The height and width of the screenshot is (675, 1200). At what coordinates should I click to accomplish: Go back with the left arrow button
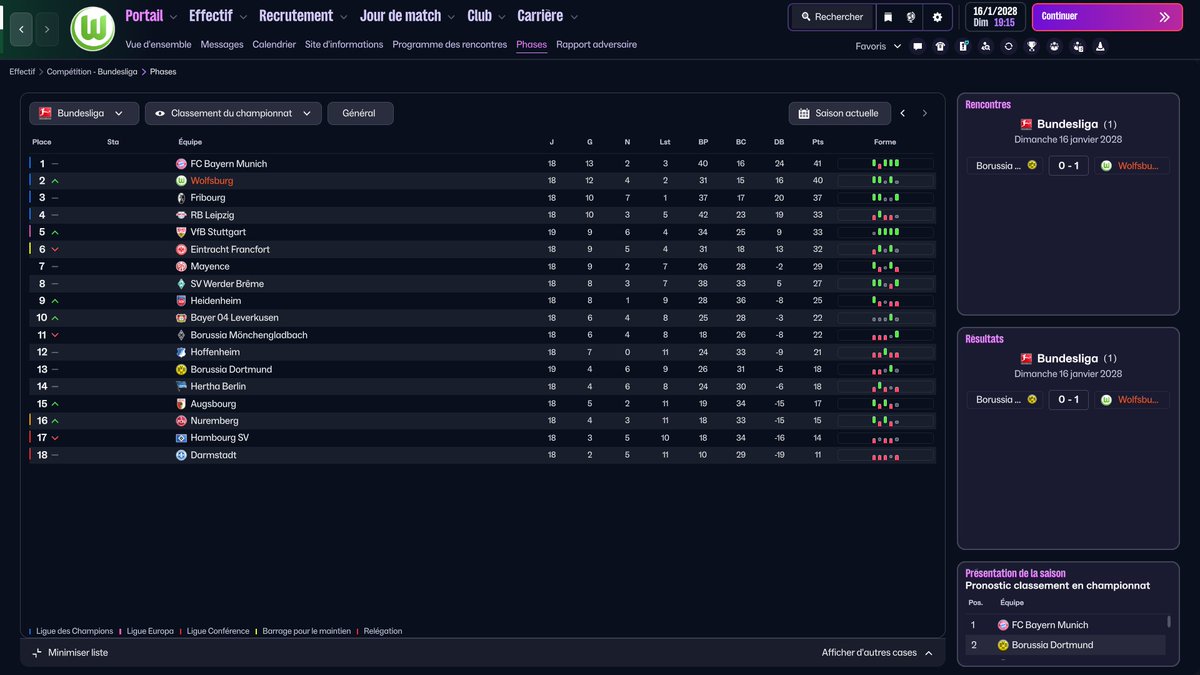pyautogui.click(x=21, y=29)
